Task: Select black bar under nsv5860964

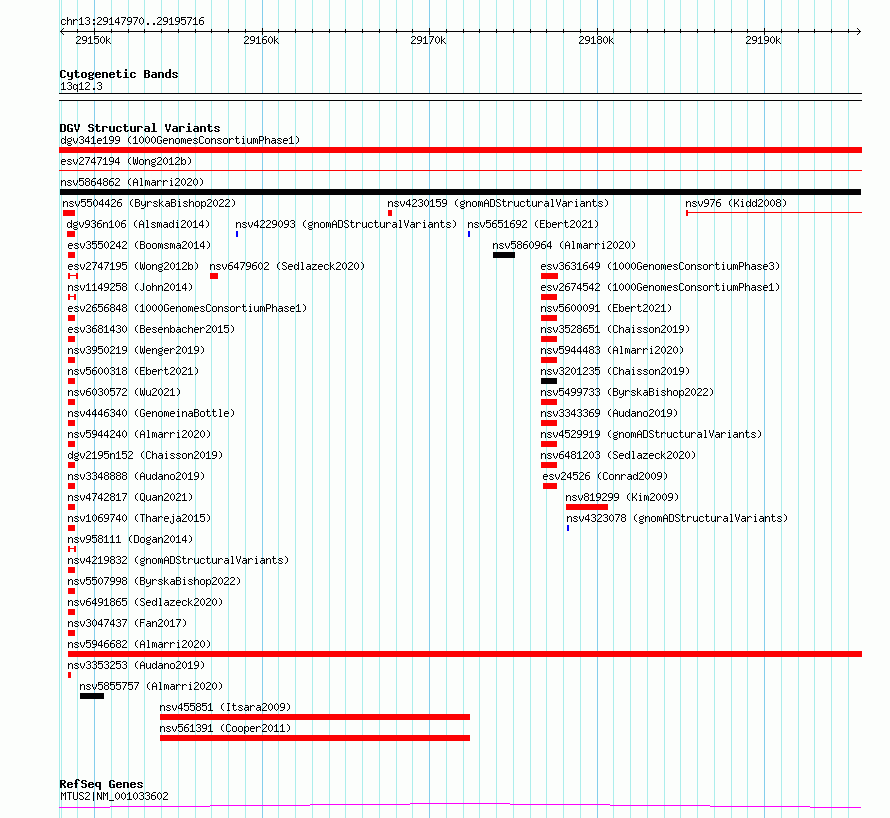Action: pyautogui.click(x=504, y=255)
